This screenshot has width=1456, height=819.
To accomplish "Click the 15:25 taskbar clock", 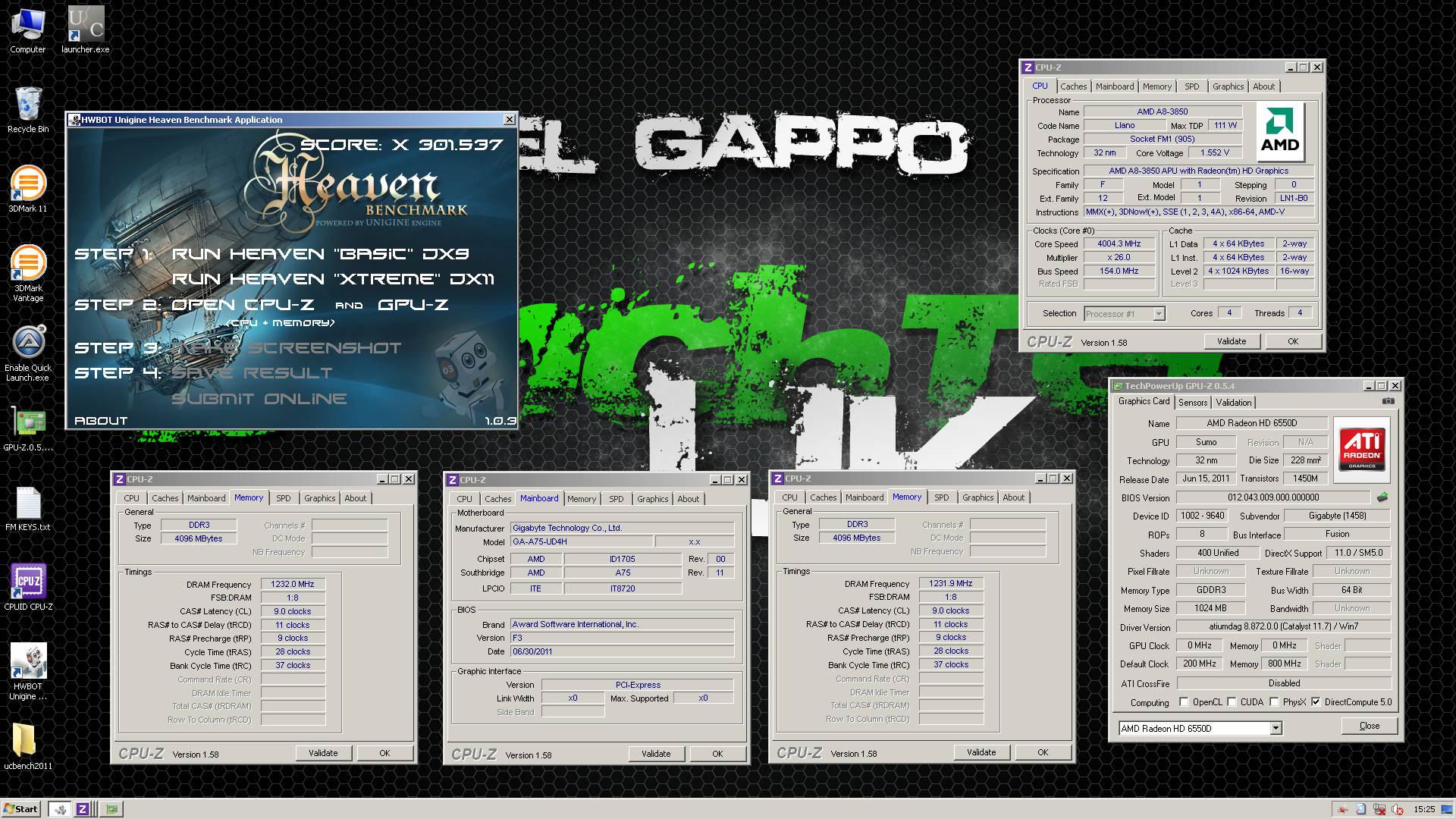I will 1424,809.
